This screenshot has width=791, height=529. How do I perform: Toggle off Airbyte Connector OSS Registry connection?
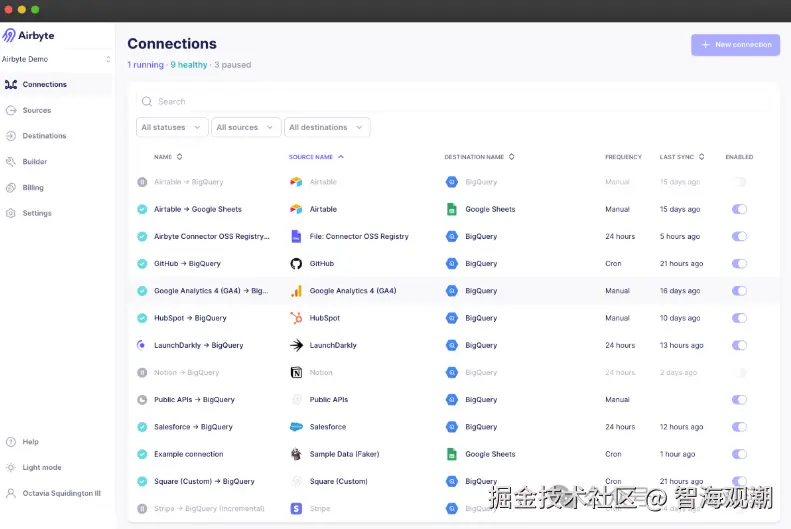click(x=739, y=236)
